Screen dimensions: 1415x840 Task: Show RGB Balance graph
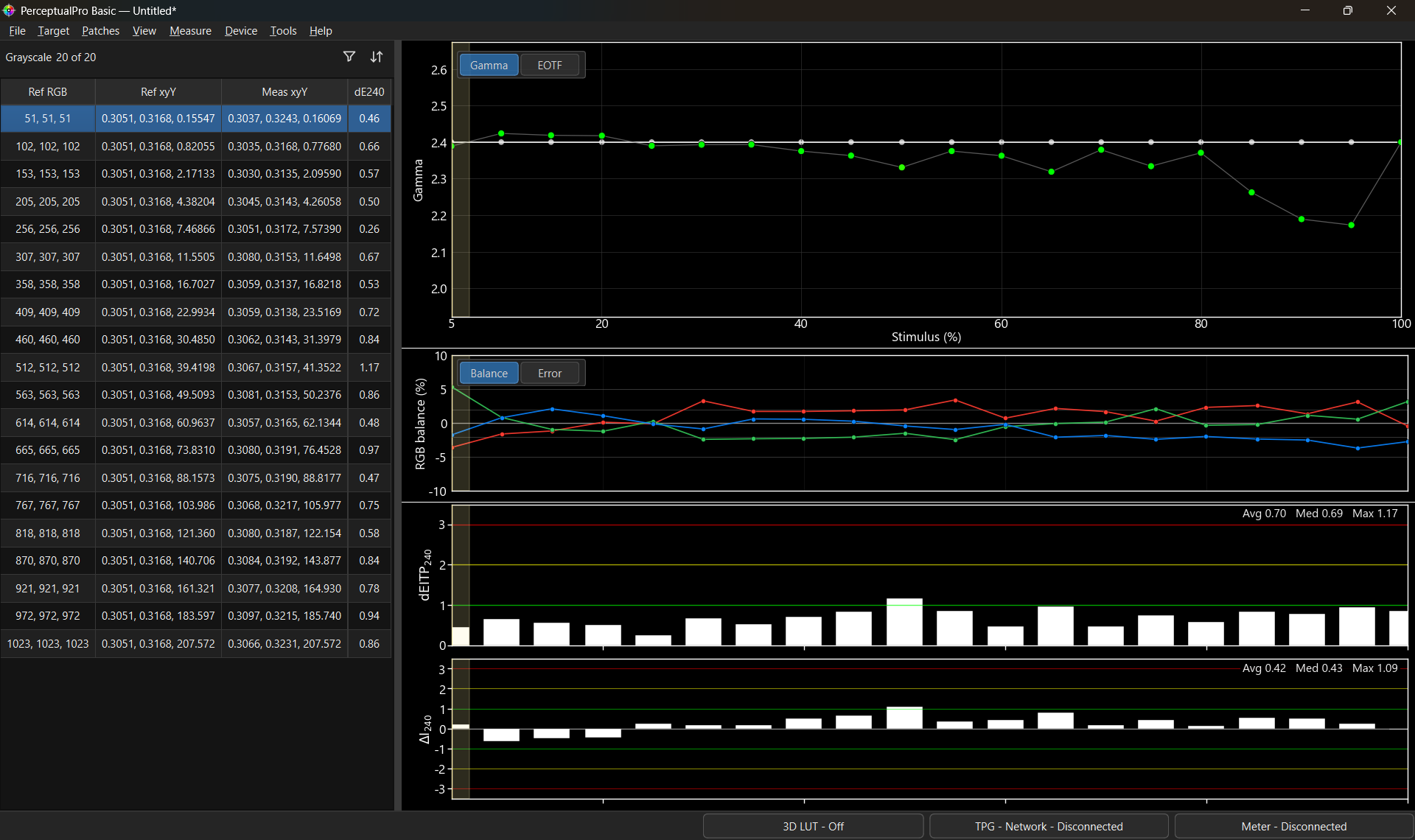(x=489, y=374)
